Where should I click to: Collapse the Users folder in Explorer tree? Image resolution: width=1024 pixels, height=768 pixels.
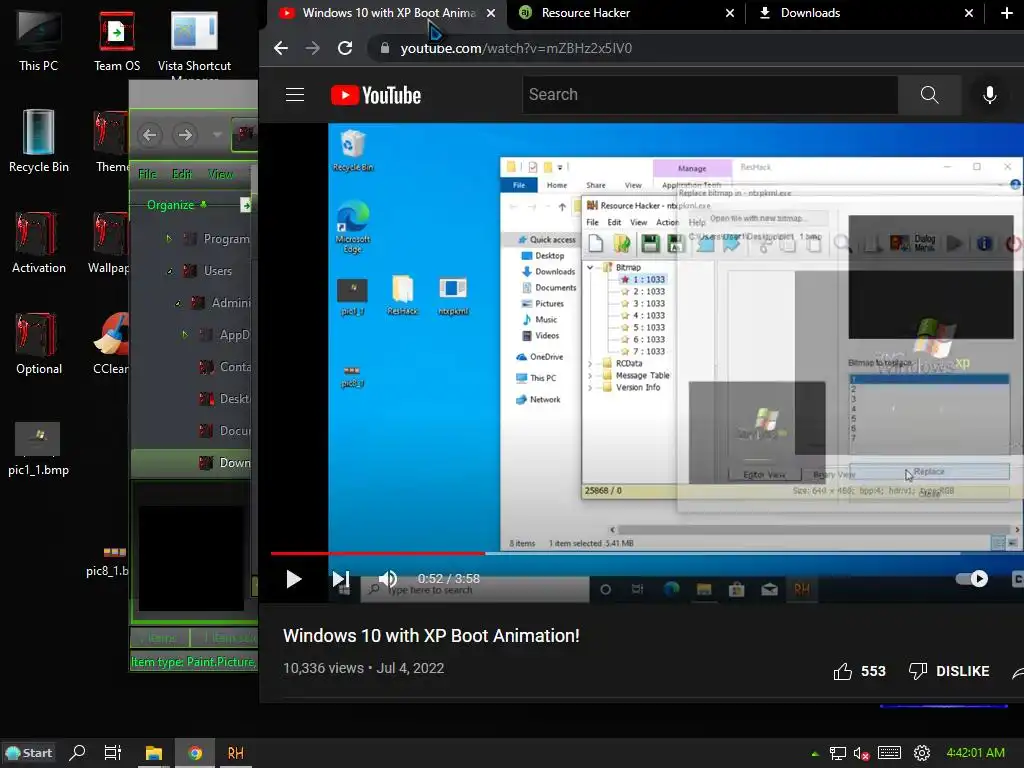(170, 271)
